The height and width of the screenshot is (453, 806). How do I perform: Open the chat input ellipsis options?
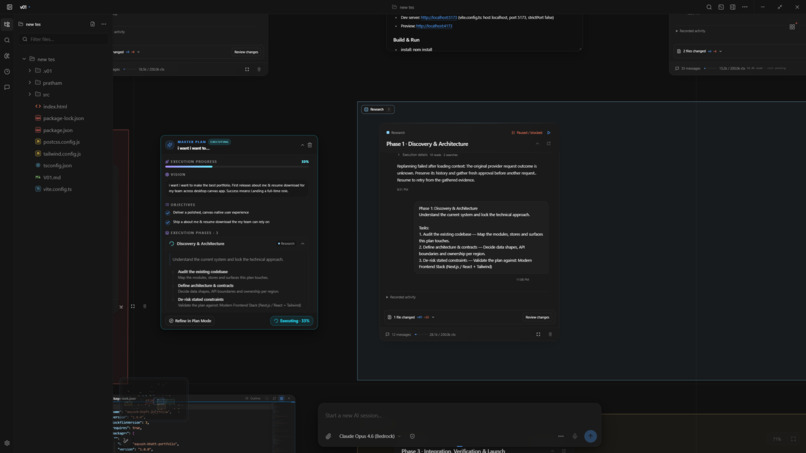coord(561,436)
